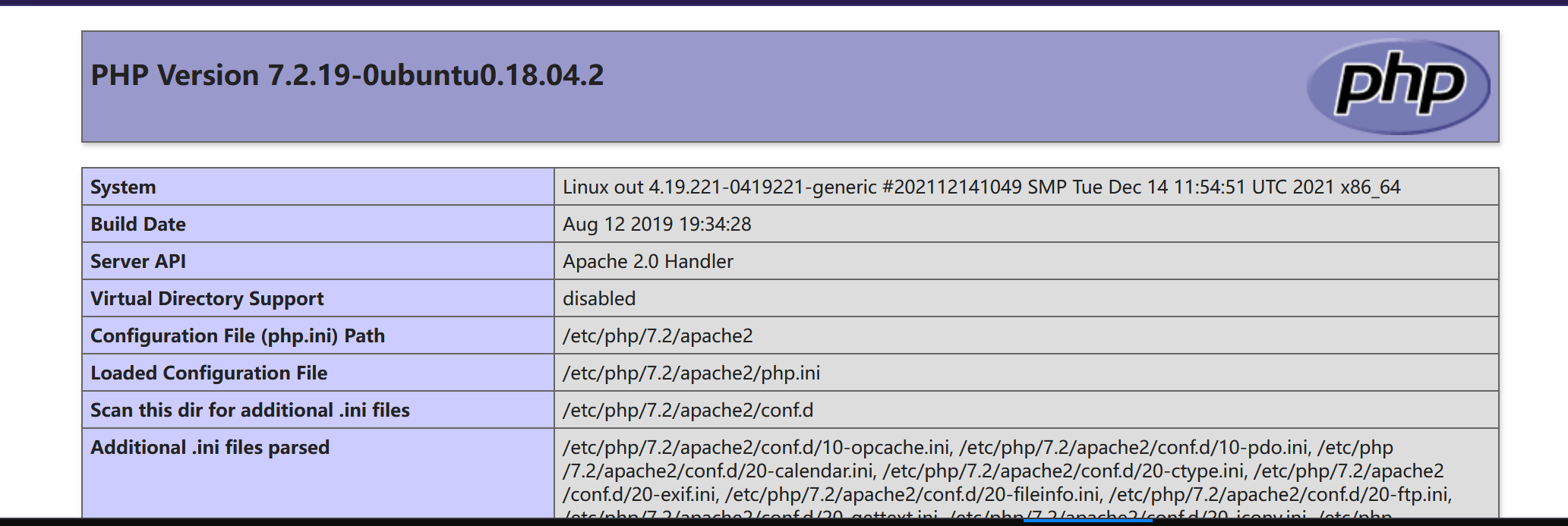Click the disabled value cell

(1027, 298)
